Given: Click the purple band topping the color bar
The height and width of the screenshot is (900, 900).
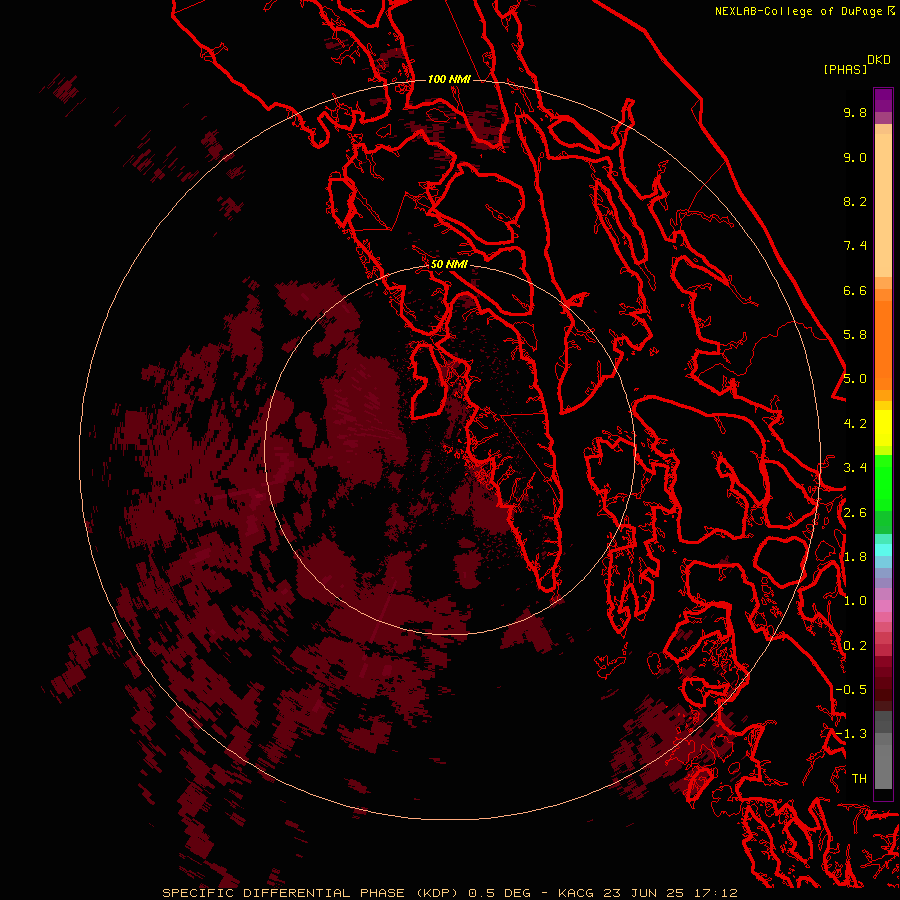Looking at the screenshot, I should tap(883, 100).
